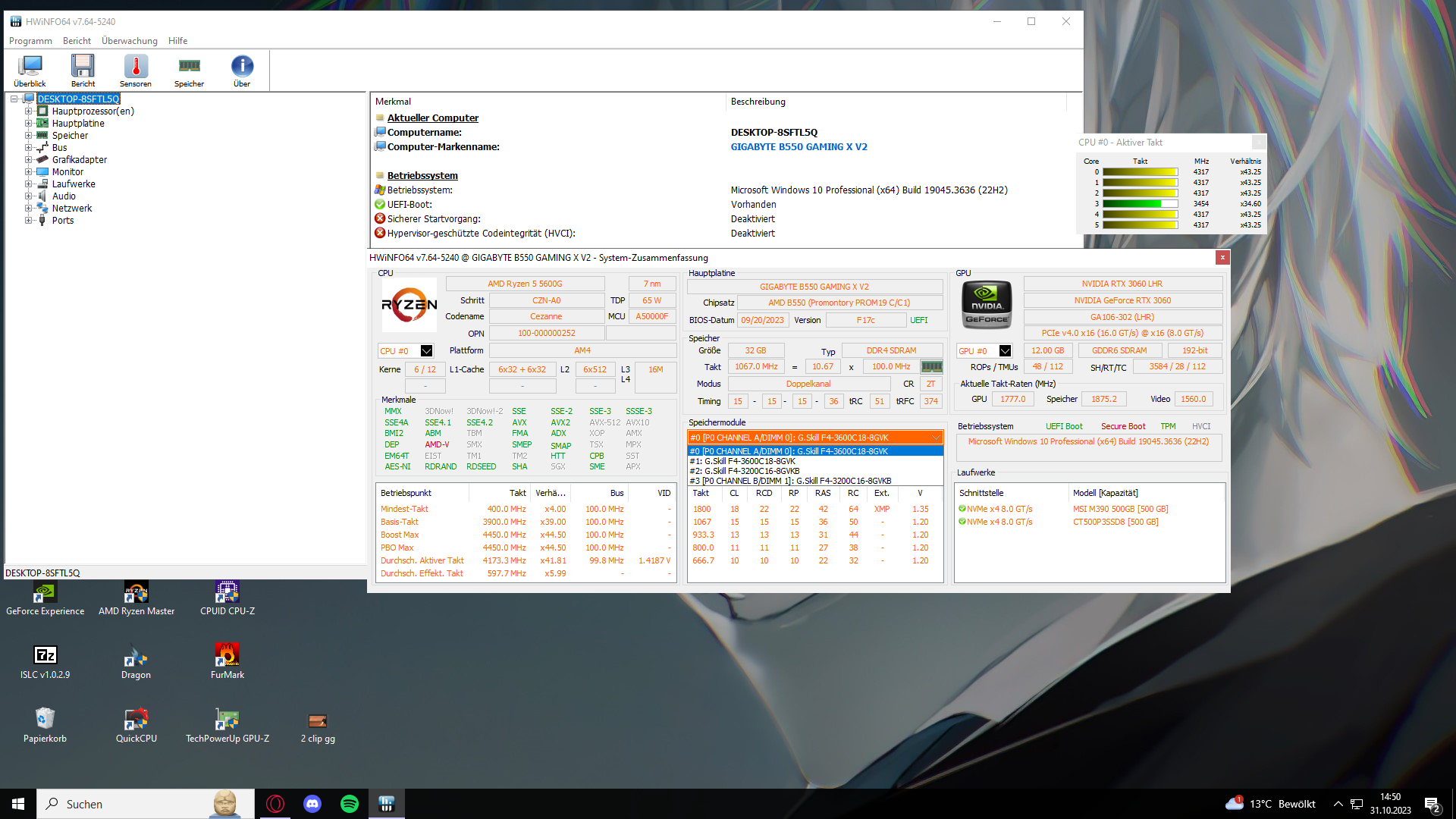The image size is (1456, 819).
Task: Click the Überblick monitor icon
Action: [30, 67]
